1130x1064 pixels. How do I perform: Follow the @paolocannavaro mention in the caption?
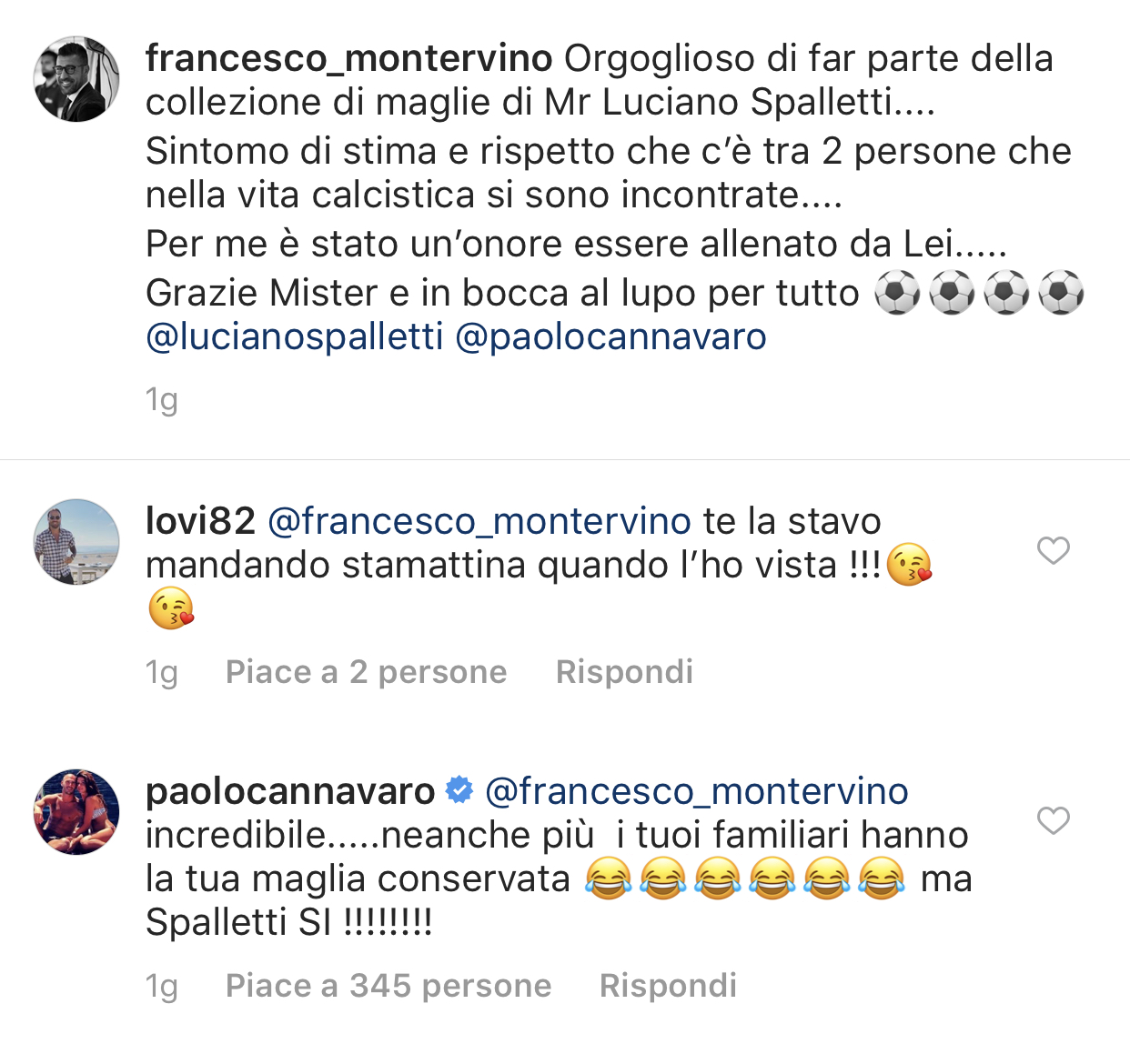[610, 336]
